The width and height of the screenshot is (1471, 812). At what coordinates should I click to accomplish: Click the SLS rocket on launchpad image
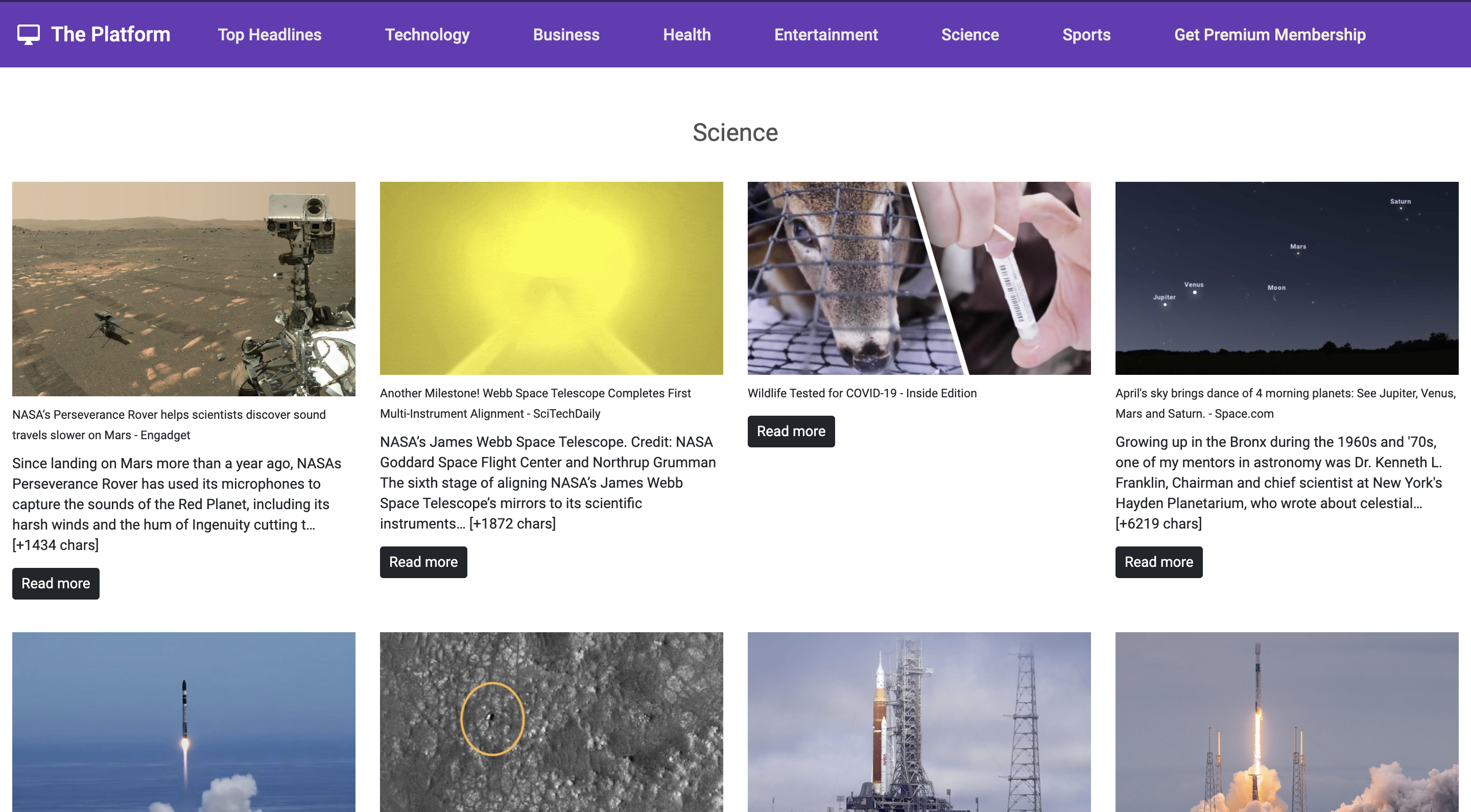point(919,721)
